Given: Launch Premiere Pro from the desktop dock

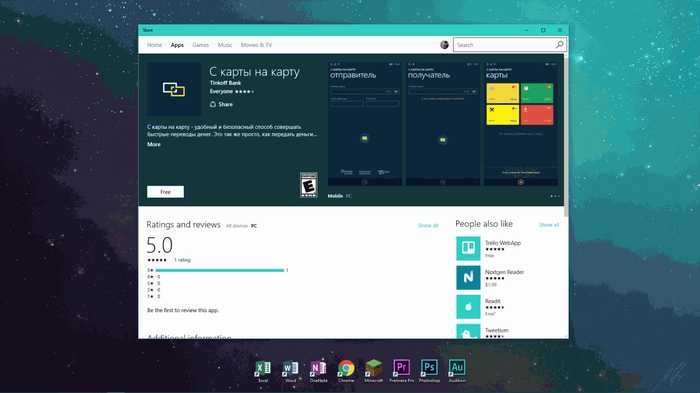Looking at the screenshot, I should (x=401, y=371).
